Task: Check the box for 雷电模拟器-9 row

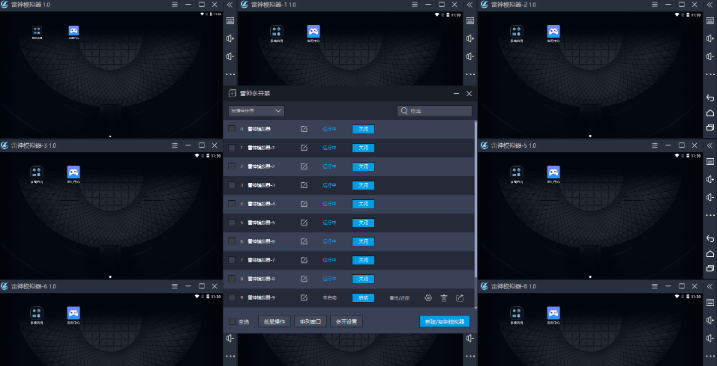Action: coord(232,298)
